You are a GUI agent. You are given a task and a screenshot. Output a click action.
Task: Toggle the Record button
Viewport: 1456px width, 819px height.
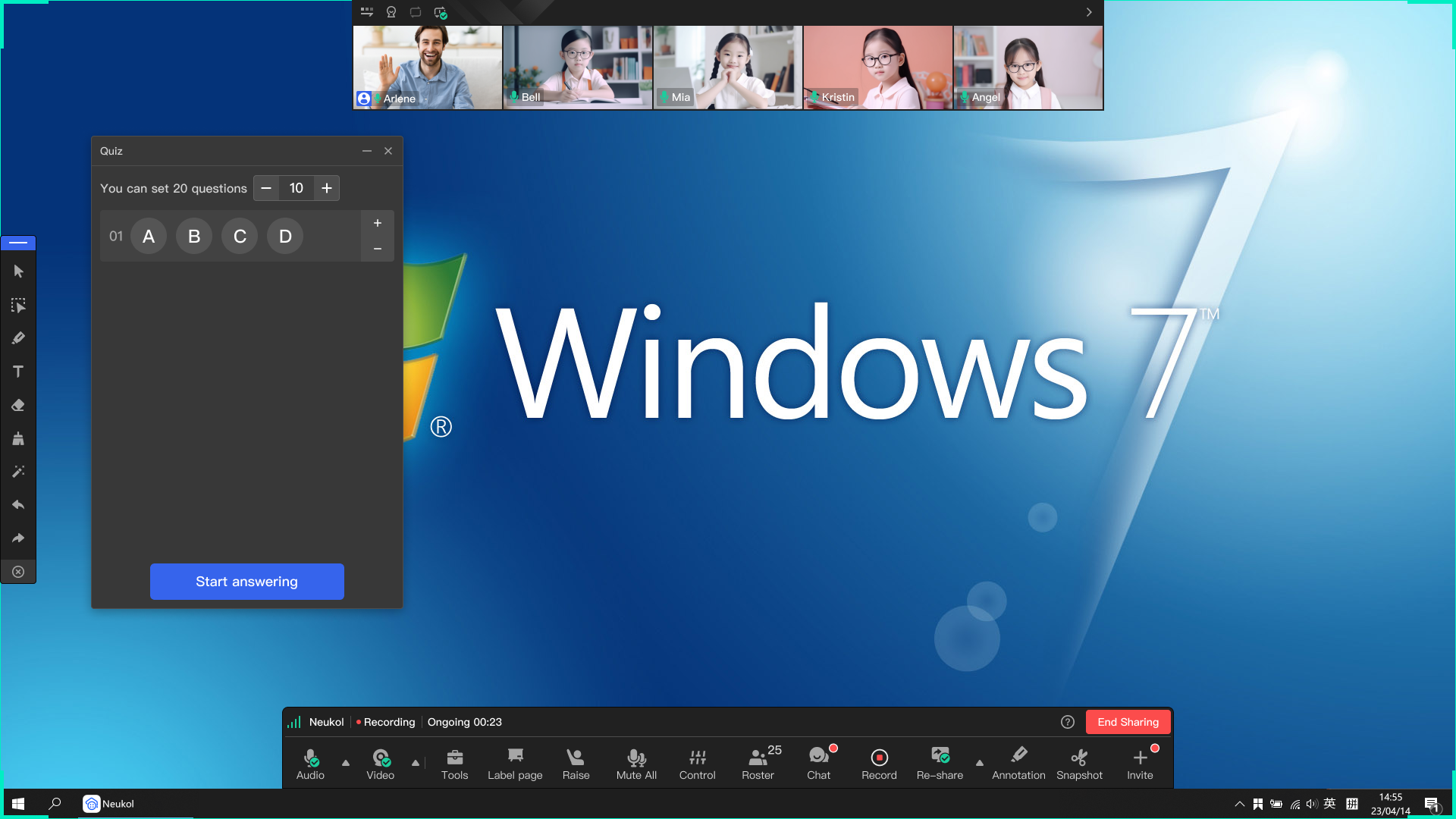click(x=879, y=763)
